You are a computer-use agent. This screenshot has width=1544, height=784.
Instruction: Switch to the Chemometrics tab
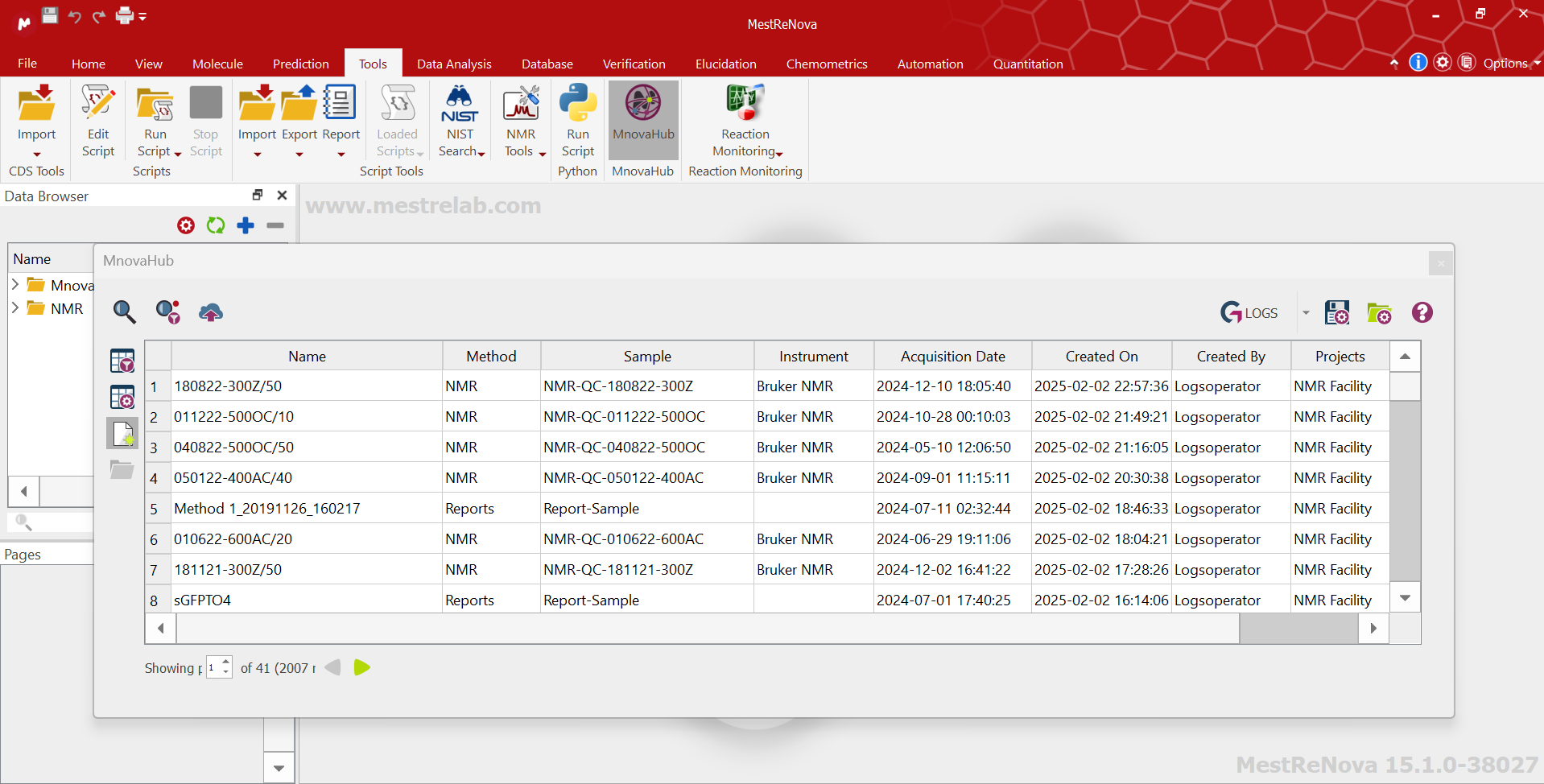(x=827, y=64)
